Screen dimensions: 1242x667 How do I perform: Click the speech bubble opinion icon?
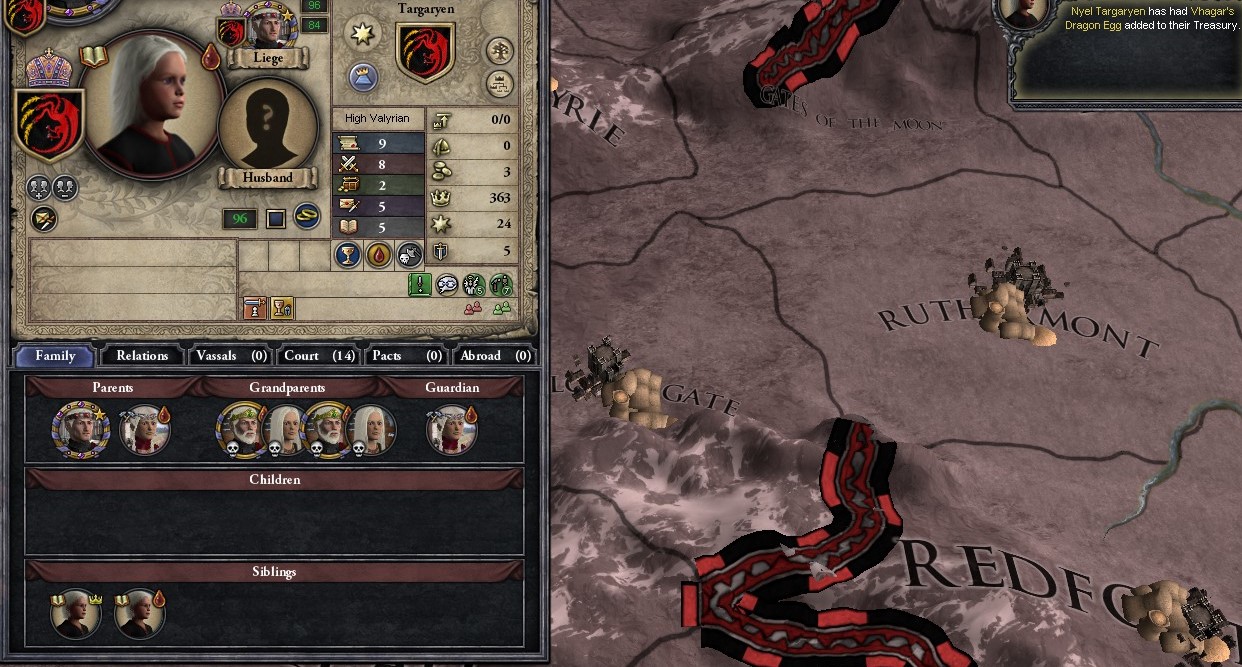pyautogui.click(x=447, y=285)
